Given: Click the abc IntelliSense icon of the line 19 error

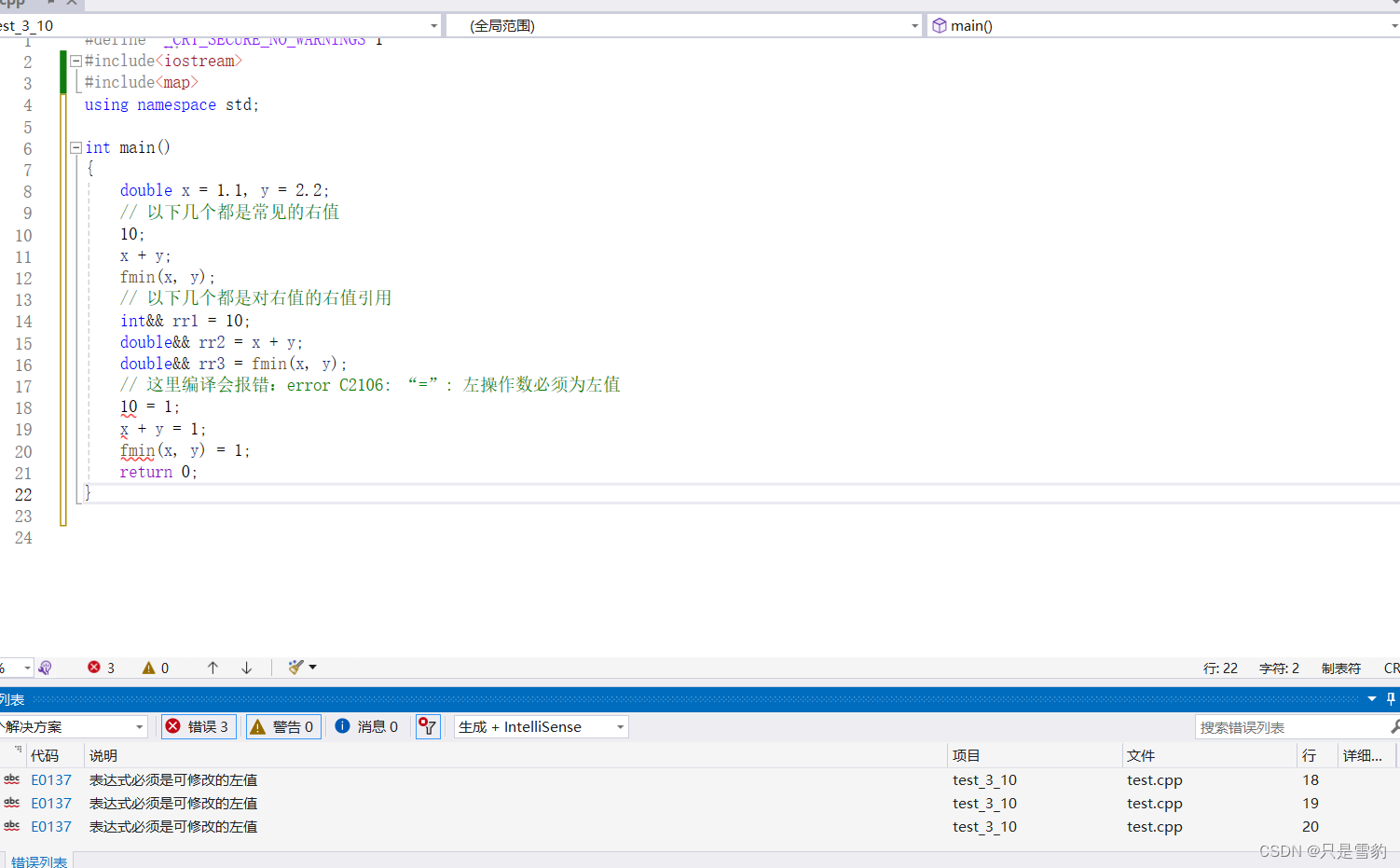Looking at the screenshot, I should click(x=12, y=803).
